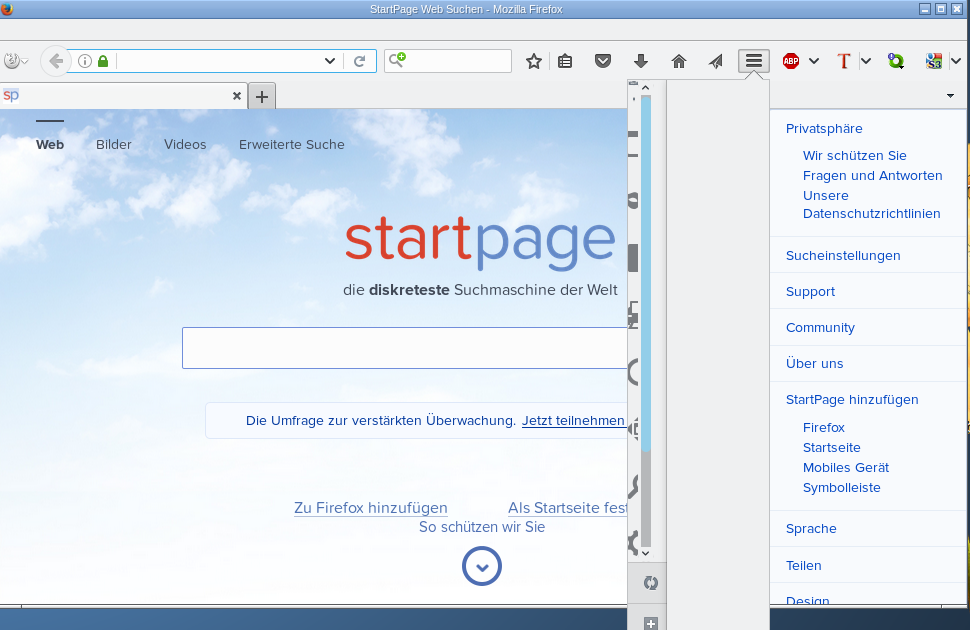970x630 pixels.
Task: Focus the StartPage search input field
Action: click(x=405, y=348)
